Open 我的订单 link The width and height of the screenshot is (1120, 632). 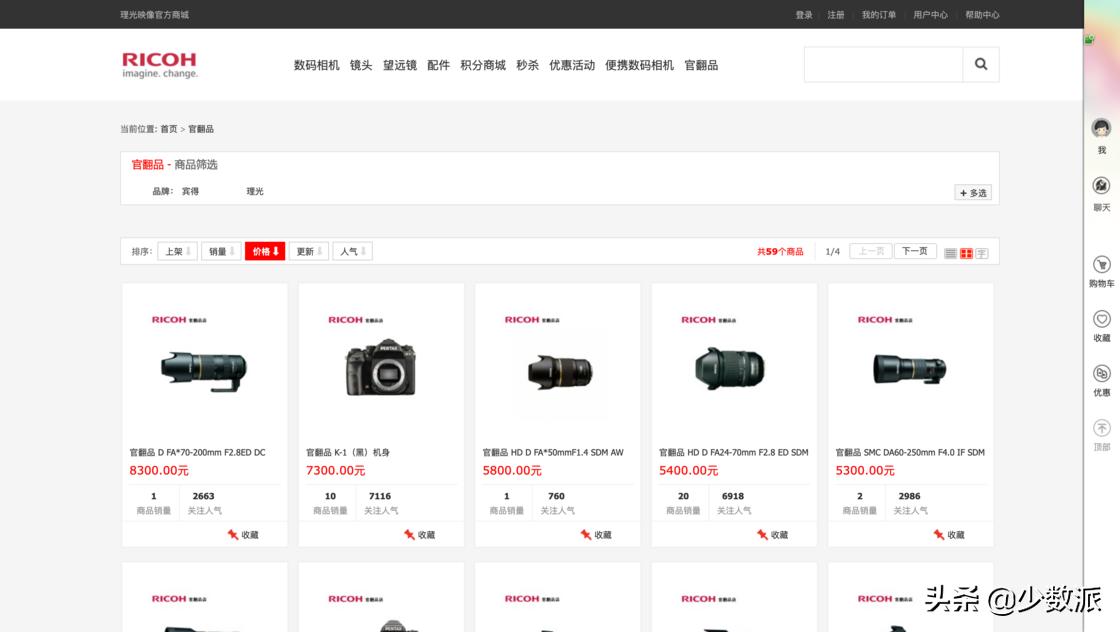tap(879, 15)
